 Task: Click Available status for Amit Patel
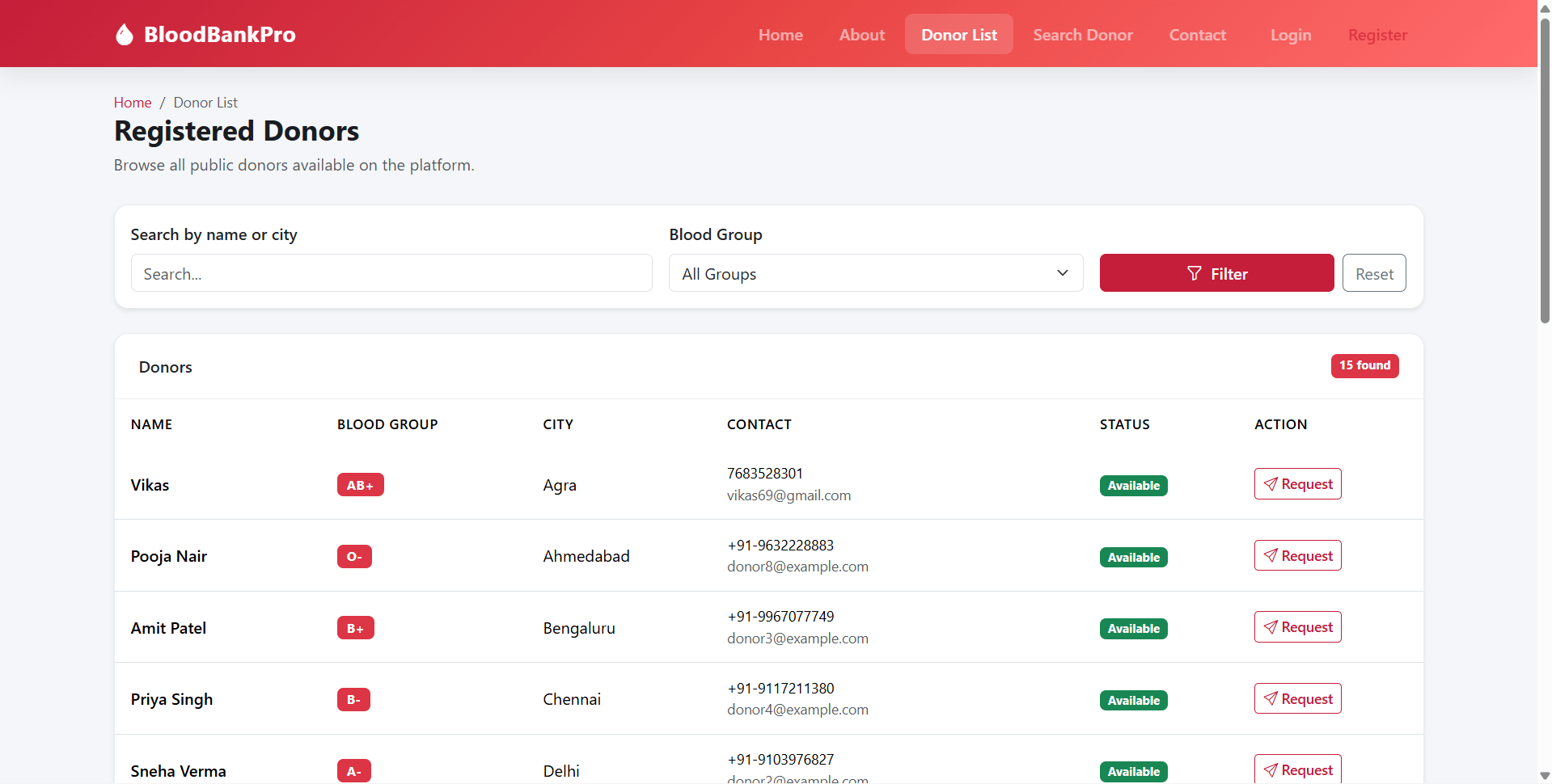tap(1134, 629)
